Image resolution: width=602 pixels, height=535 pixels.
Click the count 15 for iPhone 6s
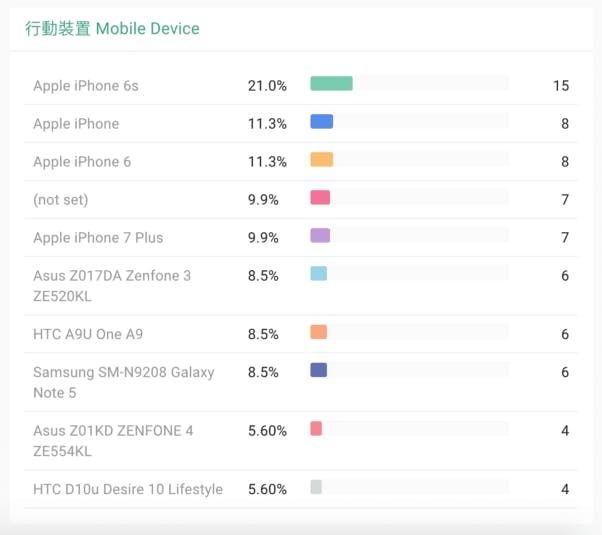point(561,86)
